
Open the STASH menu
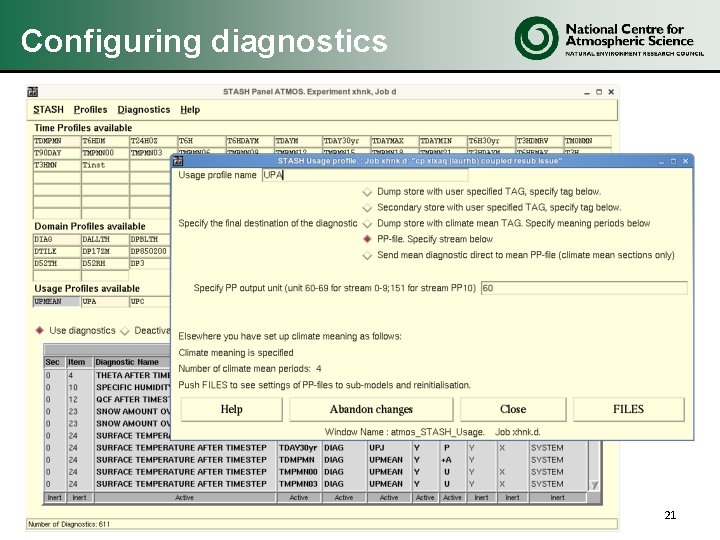tap(48, 110)
